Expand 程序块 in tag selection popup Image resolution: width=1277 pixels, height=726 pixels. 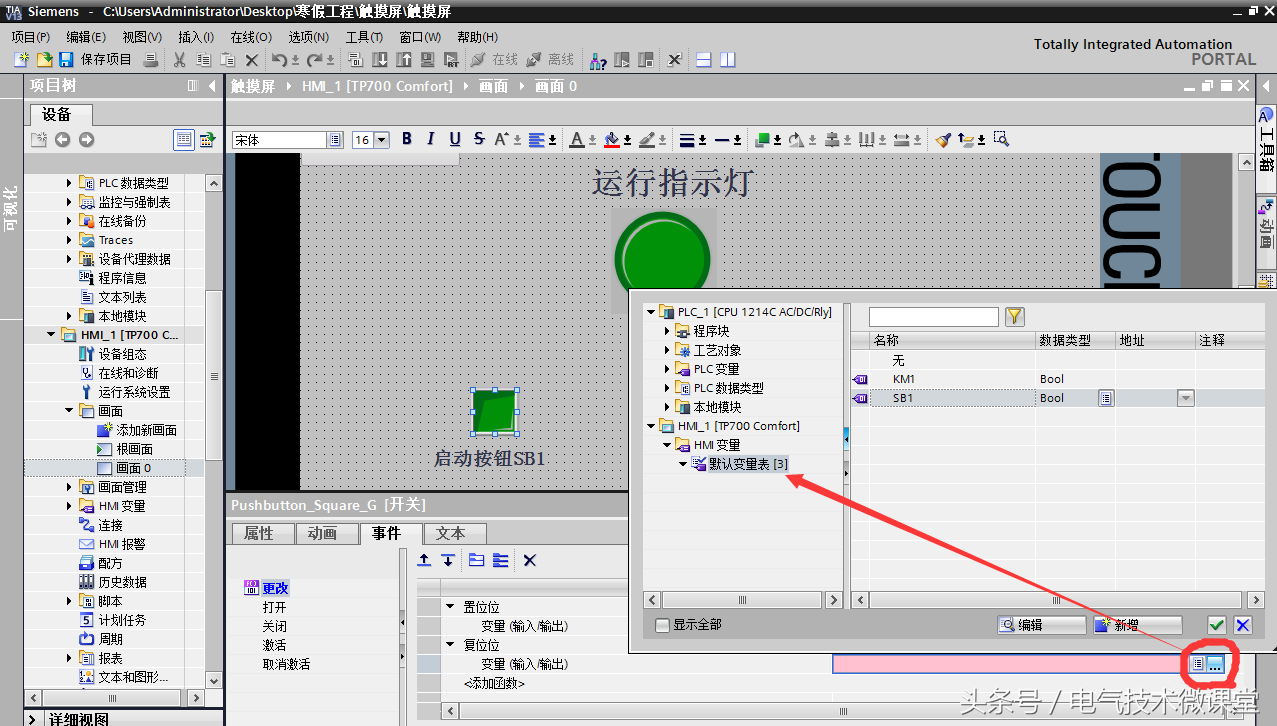[668, 331]
